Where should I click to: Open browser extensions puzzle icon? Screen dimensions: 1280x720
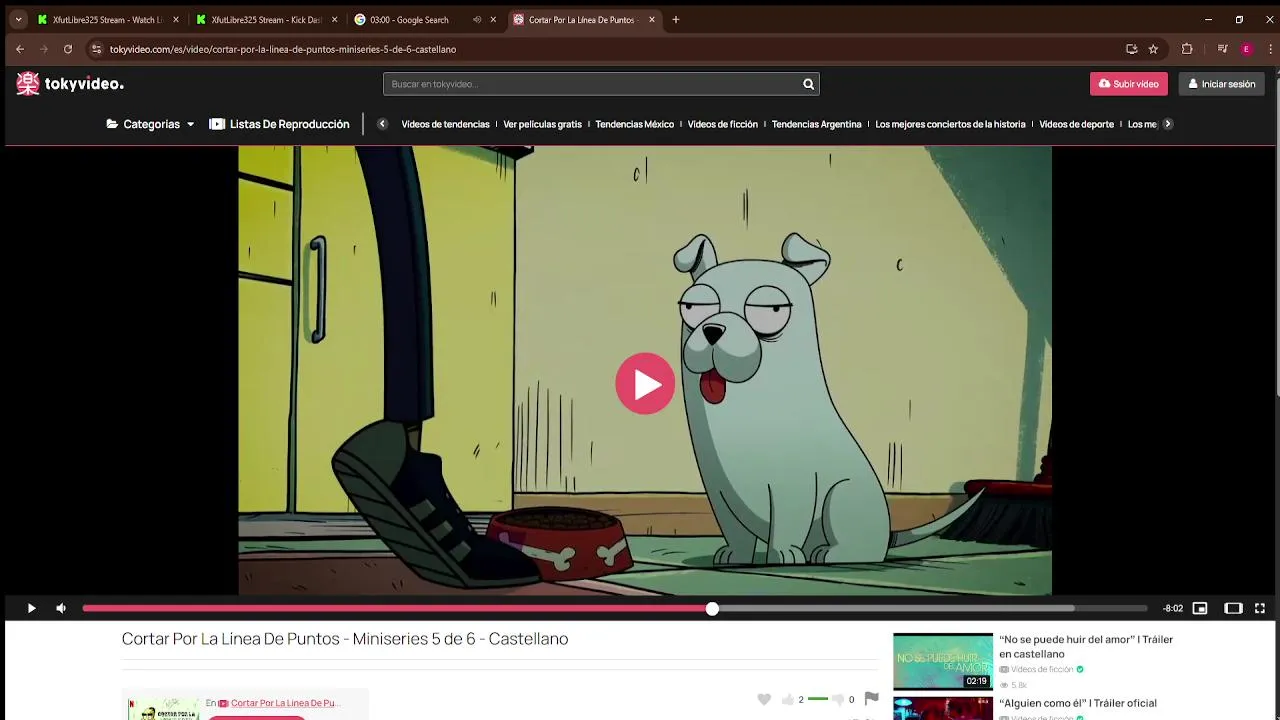tap(1187, 49)
